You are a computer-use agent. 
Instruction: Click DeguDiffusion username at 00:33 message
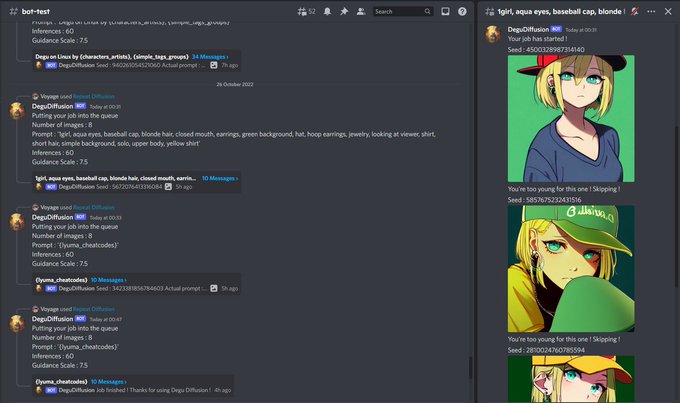[52, 217]
